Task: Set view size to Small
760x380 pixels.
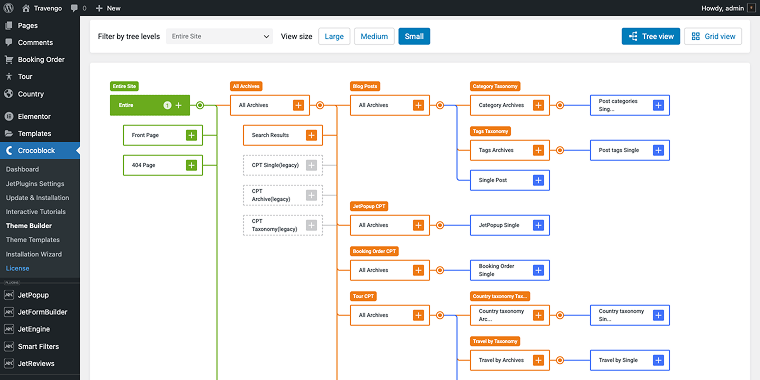Action: point(414,36)
